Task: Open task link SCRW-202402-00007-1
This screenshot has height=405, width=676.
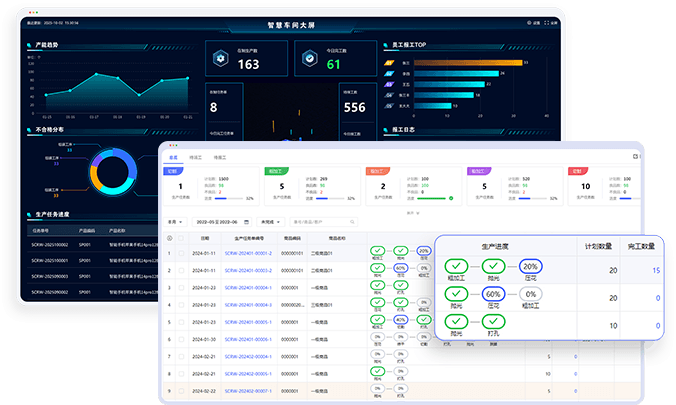Action: click(x=248, y=390)
